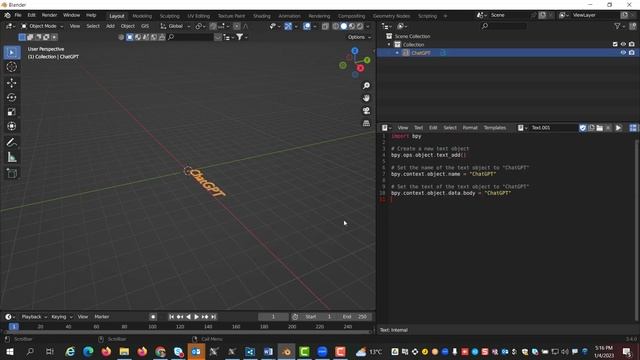
Task: Disable ChatGPT object in renders
Action: 632,53
